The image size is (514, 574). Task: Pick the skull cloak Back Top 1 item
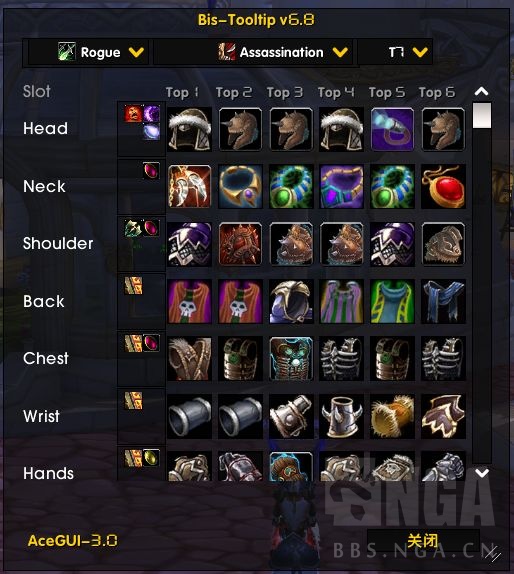[190, 301]
